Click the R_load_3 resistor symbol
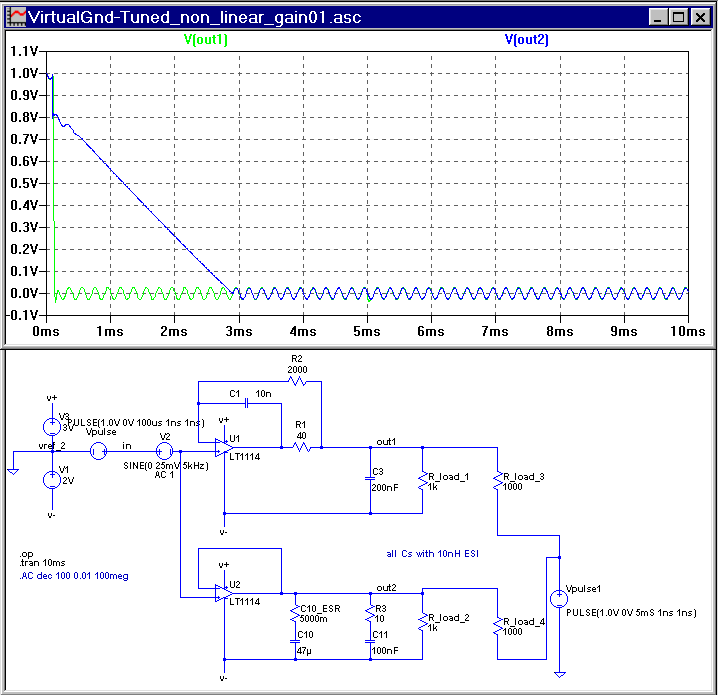This screenshot has width=719, height=695. point(497,482)
